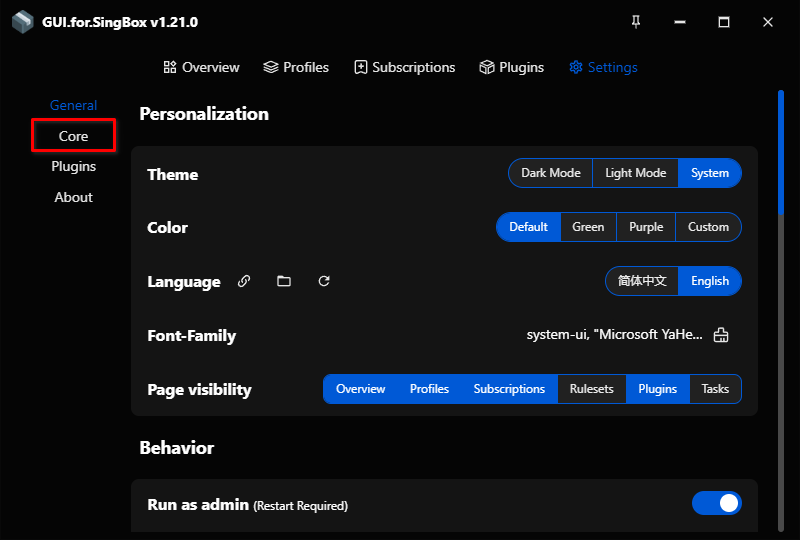The width and height of the screenshot is (800, 540).
Task: Click the link icon next to Language
Action: coord(244,282)
